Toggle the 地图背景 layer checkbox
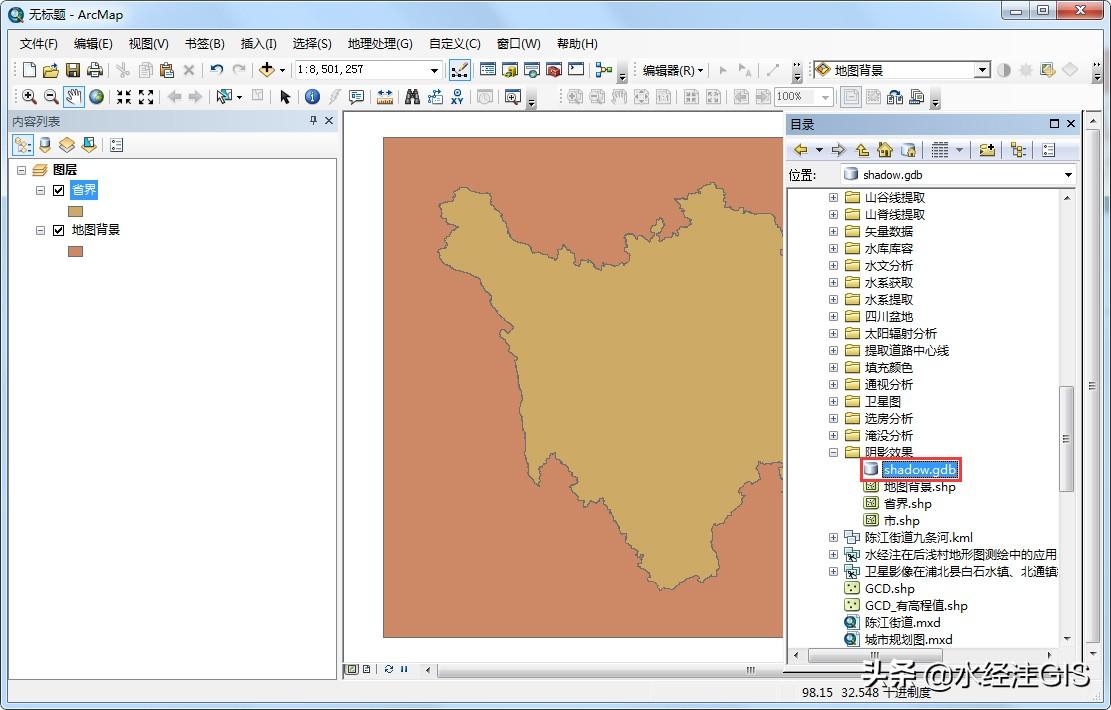Viewport: 1111px width, 710px height. pos(60,229)
